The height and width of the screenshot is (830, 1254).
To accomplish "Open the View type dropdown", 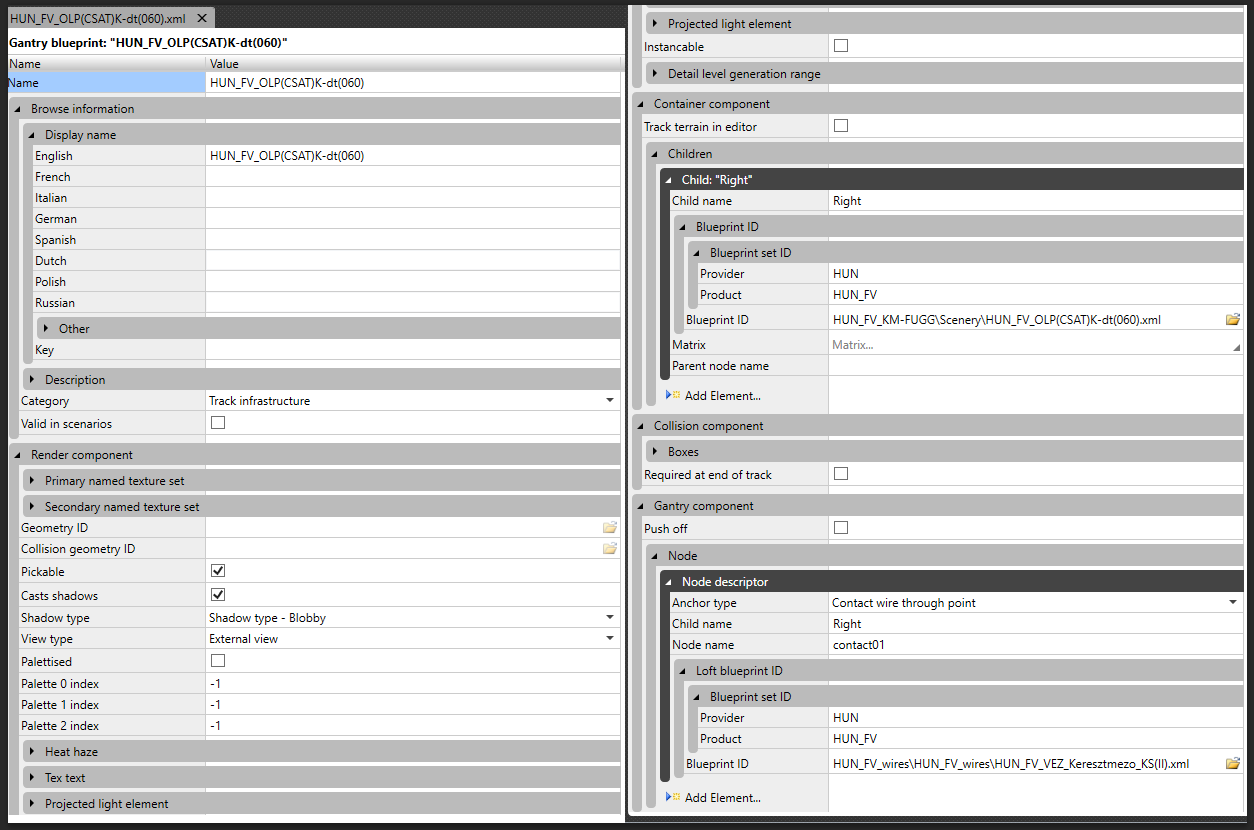I will [x=610, y=639].
